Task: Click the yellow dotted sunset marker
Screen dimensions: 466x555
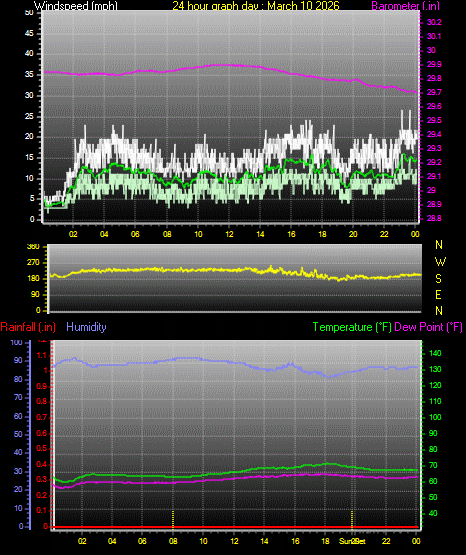Action: click(x=352, y=520)
